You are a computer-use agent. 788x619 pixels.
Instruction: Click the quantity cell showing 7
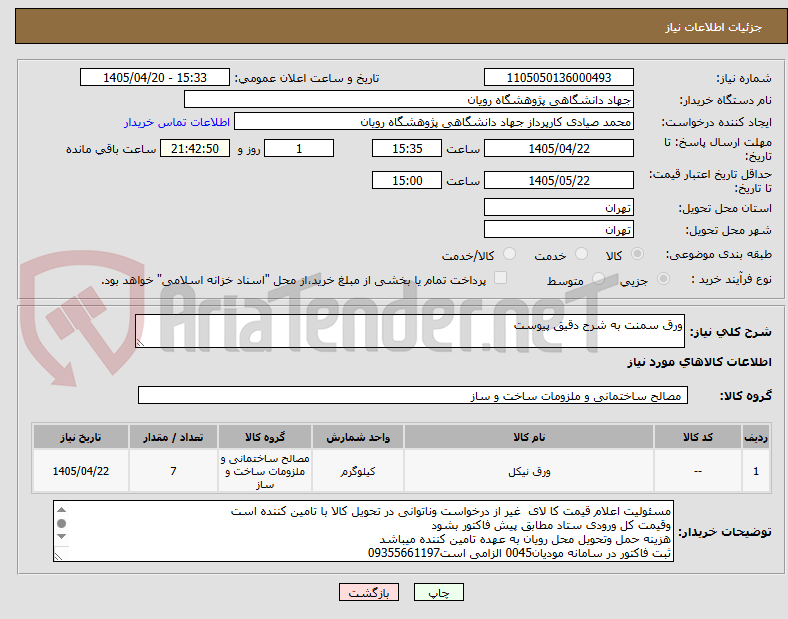(173, 471)
